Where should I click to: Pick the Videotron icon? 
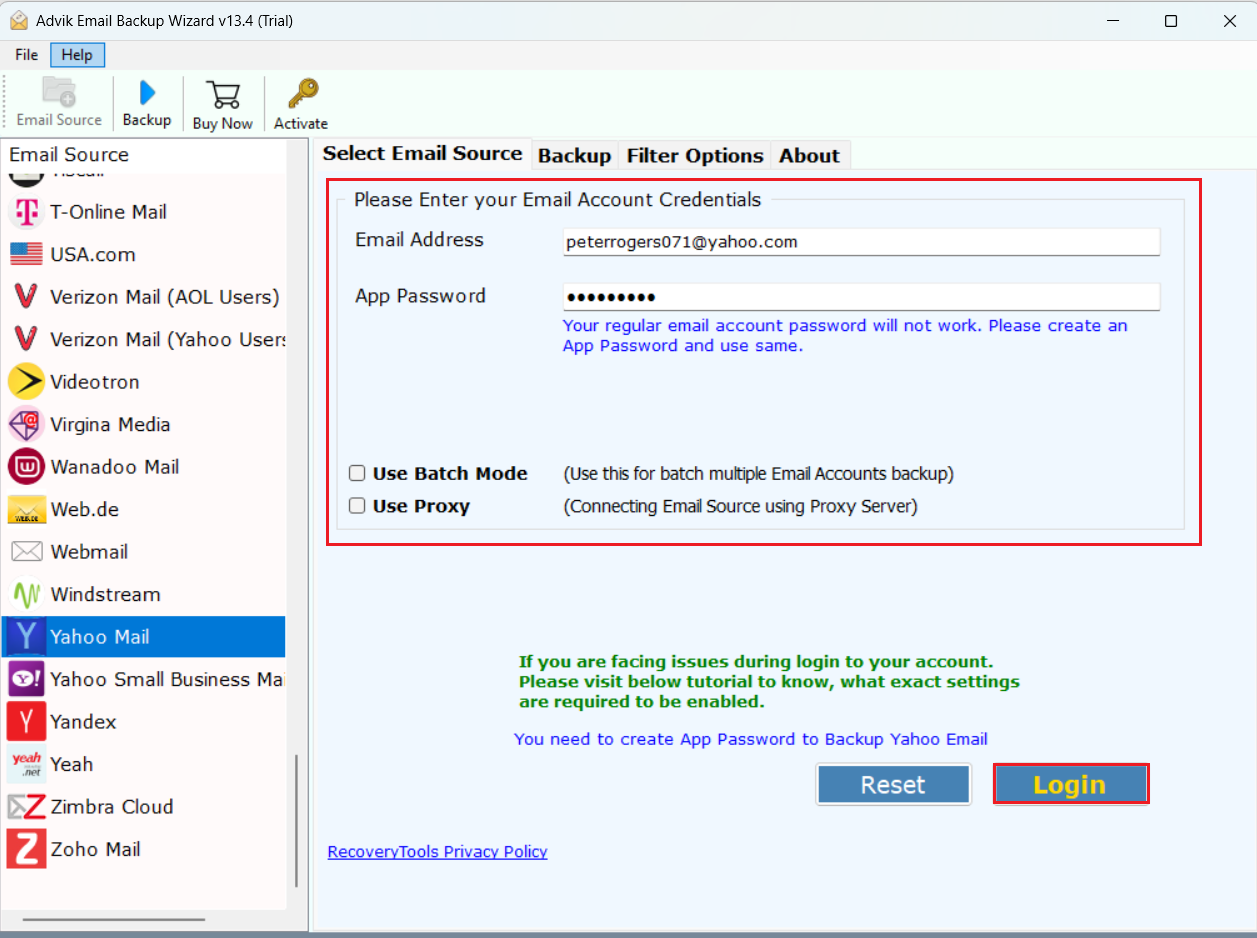tap(27, 382)
